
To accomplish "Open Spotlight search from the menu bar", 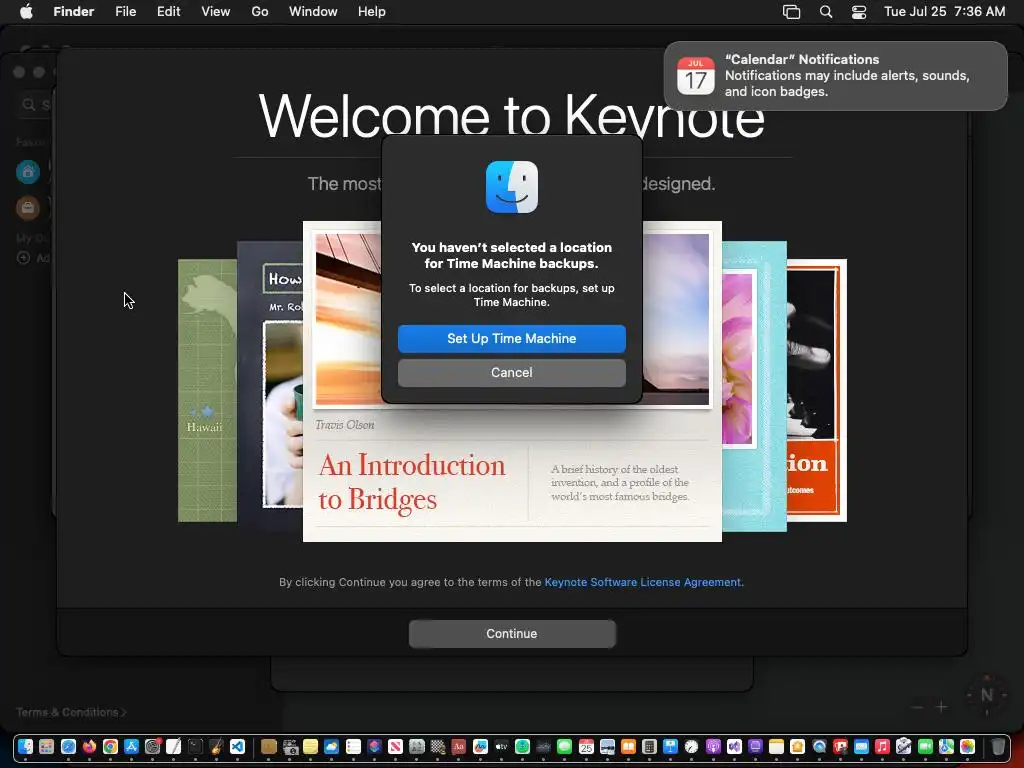I will tap(825, 12).
